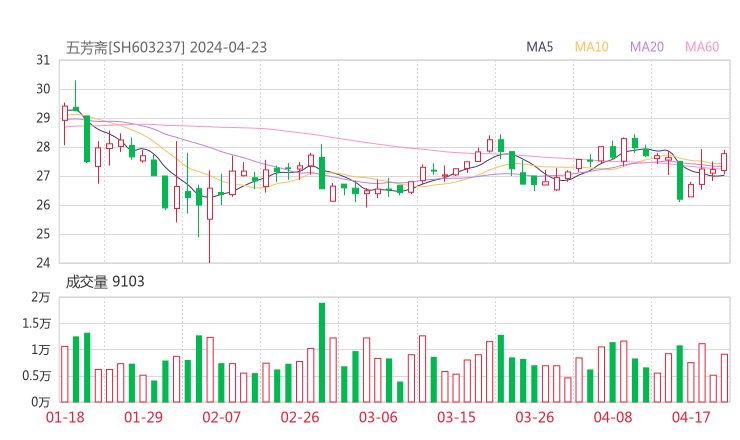Click the 03-15 date axis label
740x440 pixels.
click(x=456, y=417)
